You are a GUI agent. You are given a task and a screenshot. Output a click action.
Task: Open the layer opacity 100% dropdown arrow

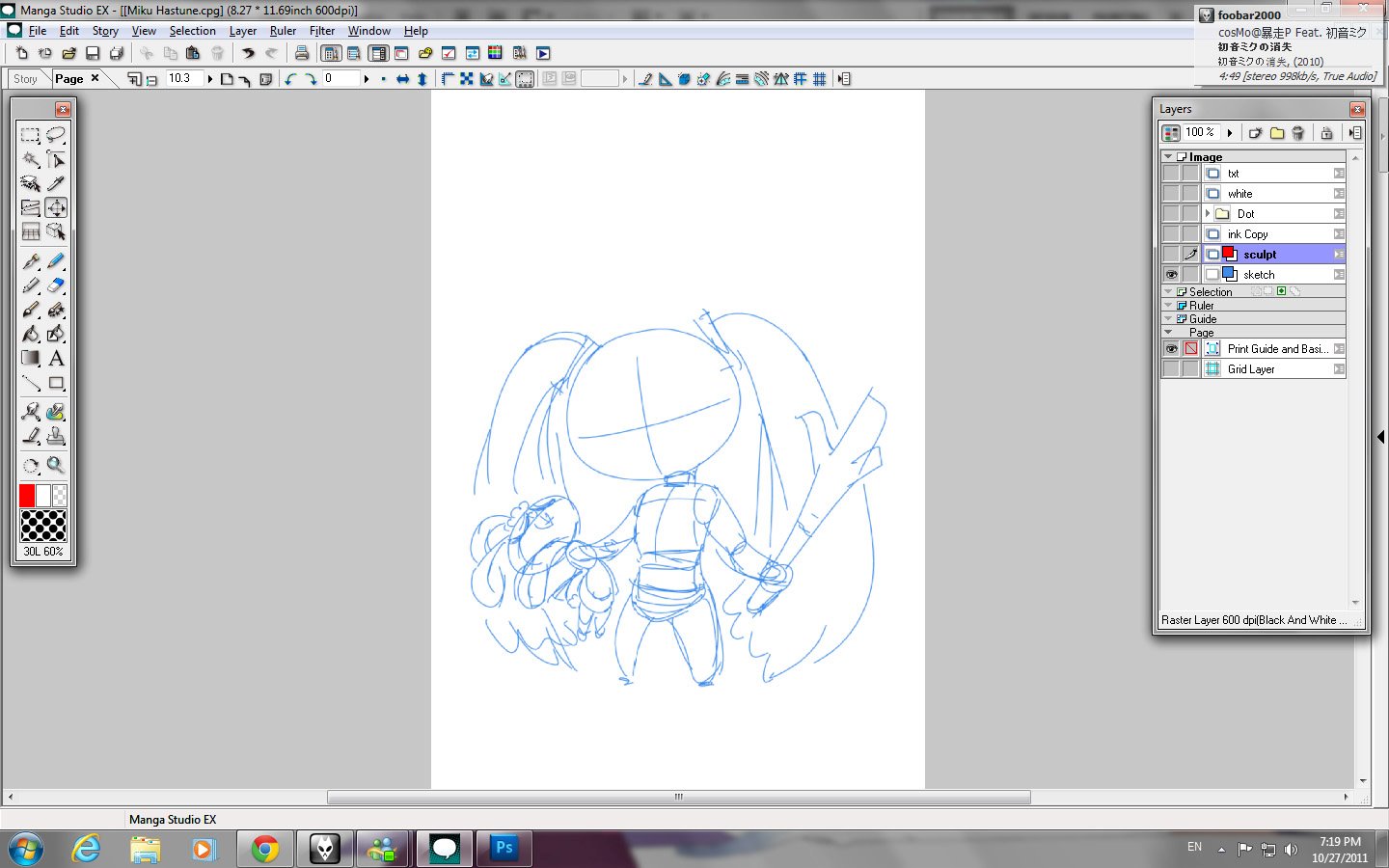point(1230,133)
